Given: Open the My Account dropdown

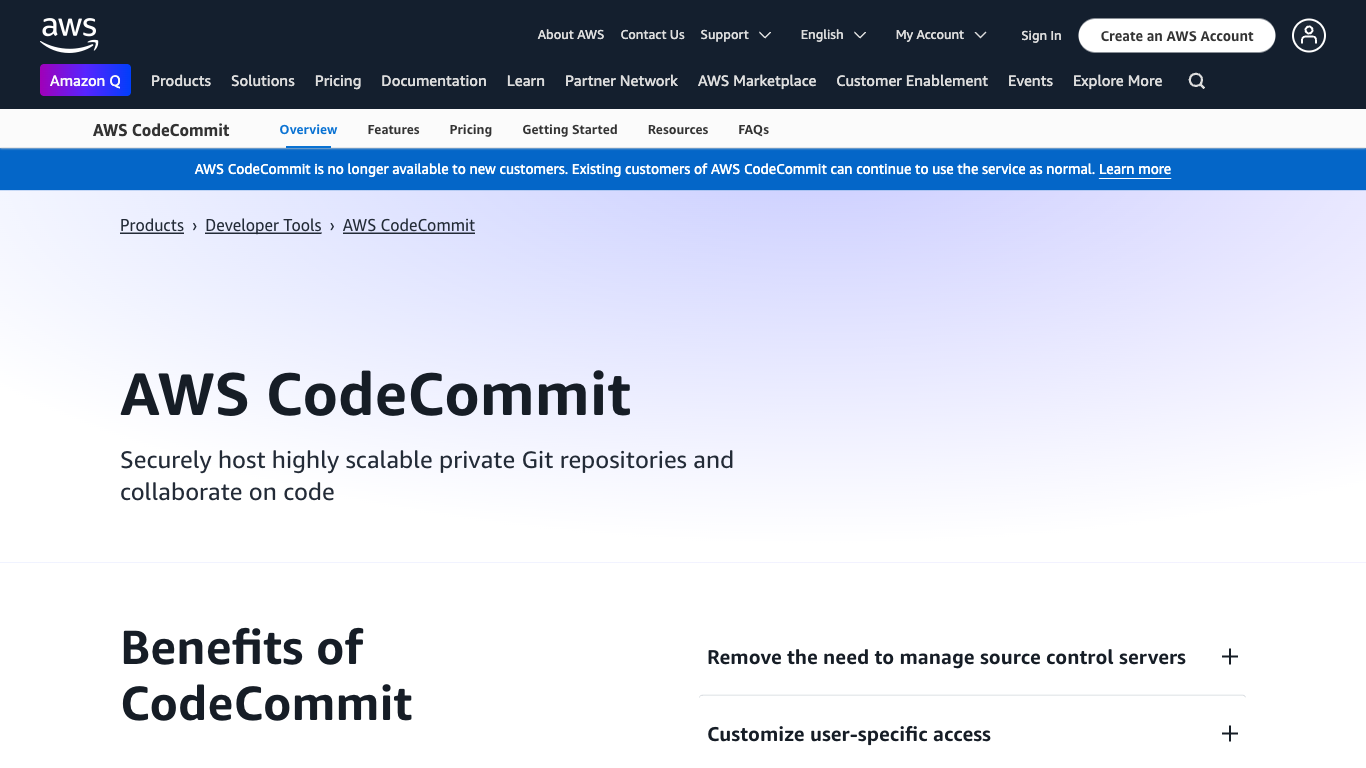Looking at the screenshot, I should (940, 35).
